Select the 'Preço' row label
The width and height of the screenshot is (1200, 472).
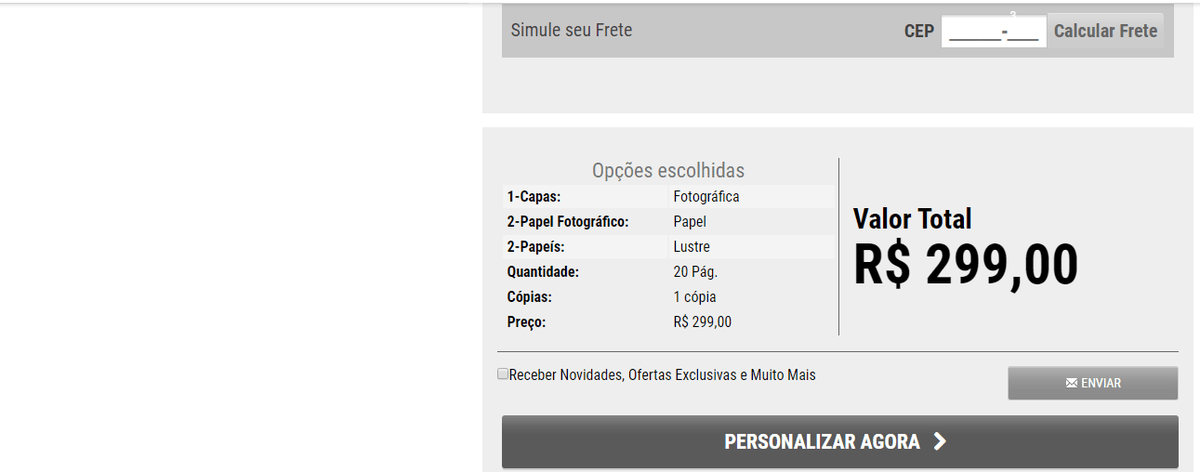pyautogui.click(x=526, y=322)
